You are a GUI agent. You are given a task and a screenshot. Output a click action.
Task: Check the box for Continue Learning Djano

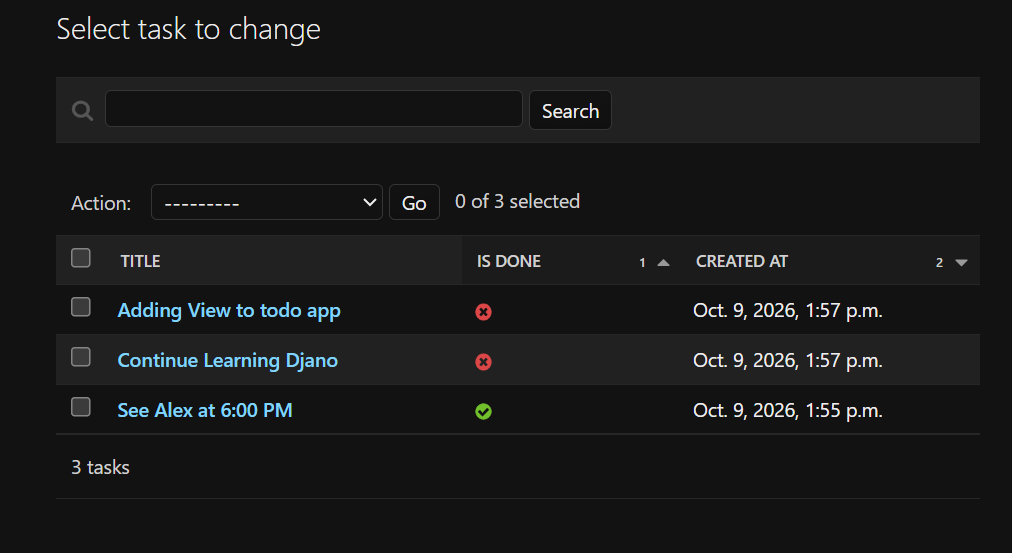(81, 357)
